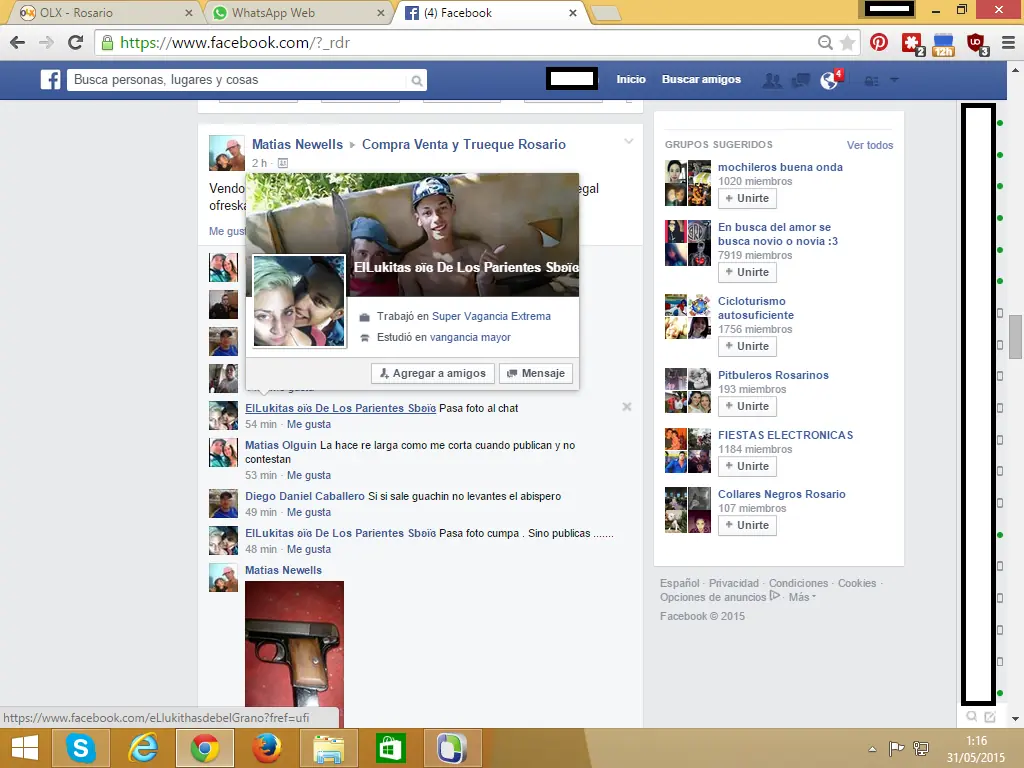Expand the Facebook account dropdown arrow

tap(894, 80)
